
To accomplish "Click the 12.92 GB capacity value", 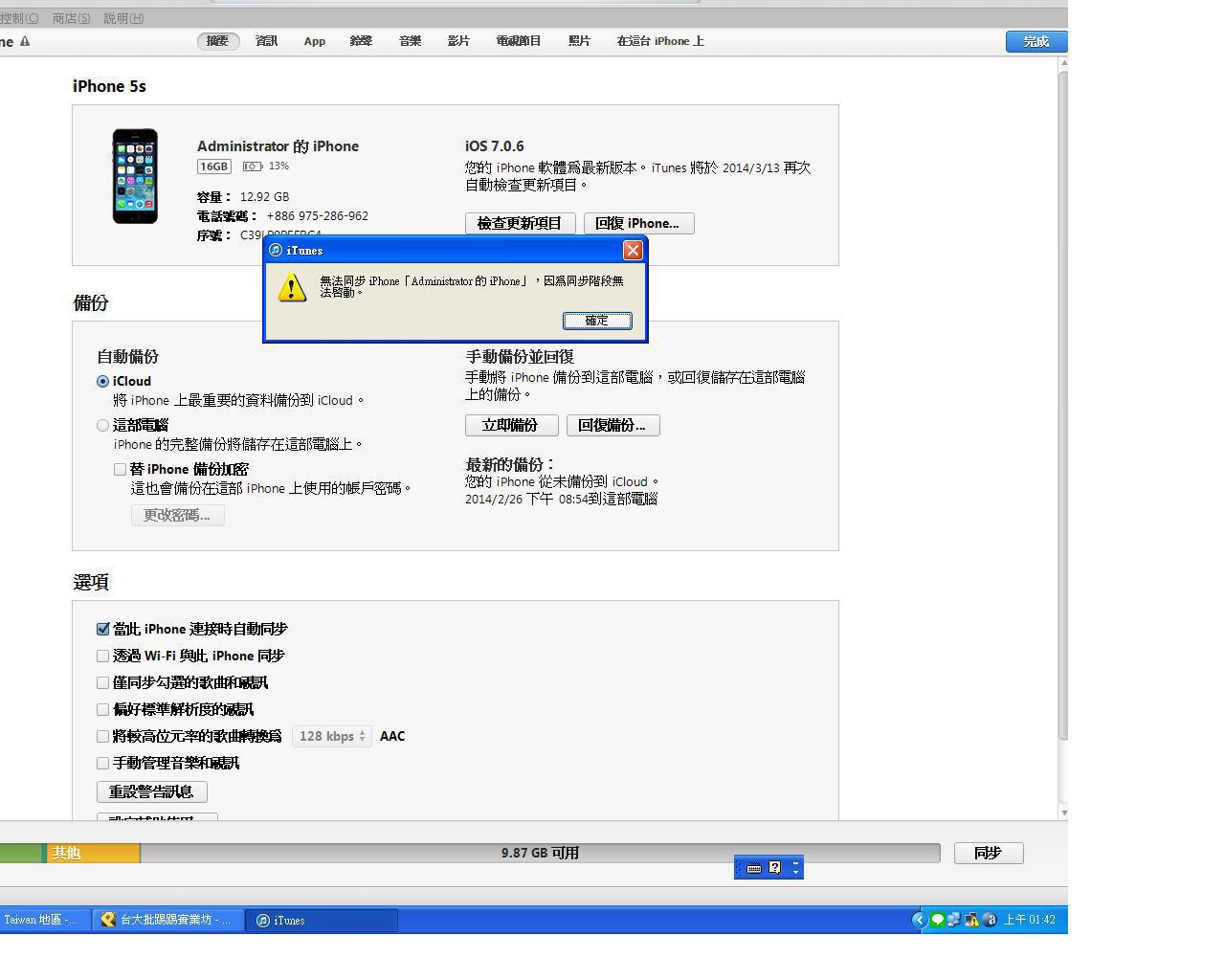I will [x=264, y=197].
